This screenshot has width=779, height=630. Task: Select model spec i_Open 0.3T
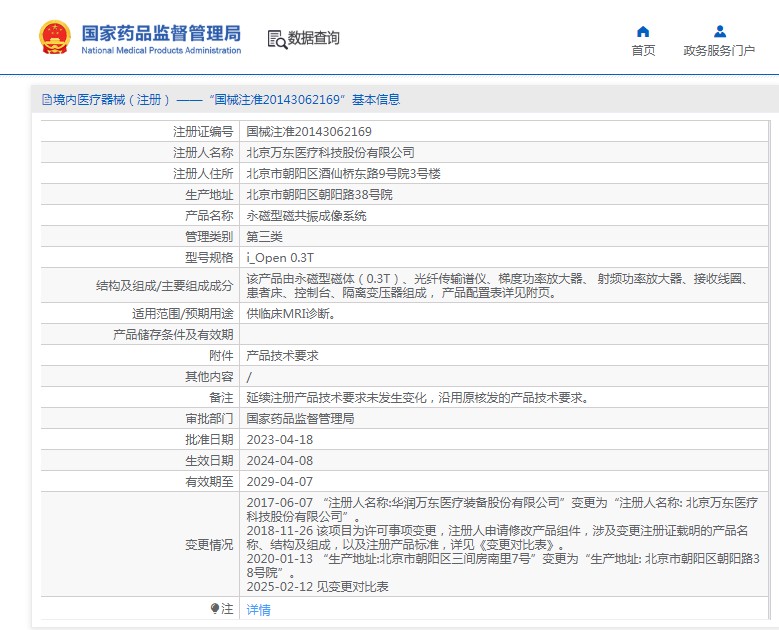click(x=280, y=257)
